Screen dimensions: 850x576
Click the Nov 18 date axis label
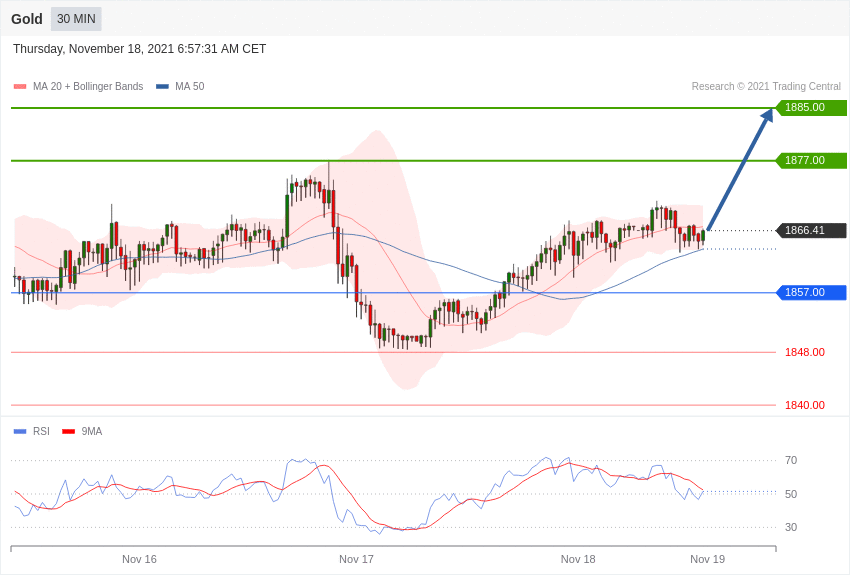[x=578, y=559]
